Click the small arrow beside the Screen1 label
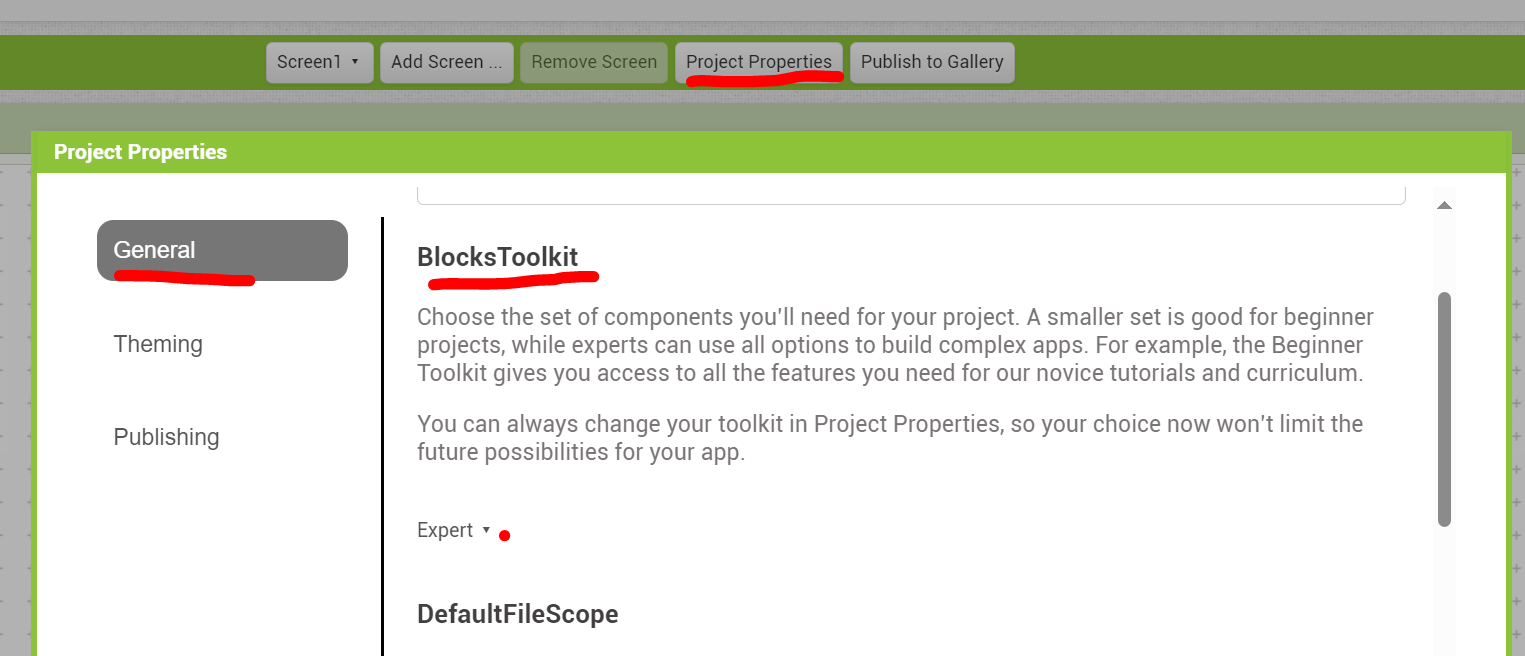Screen dimensions: 1525x656 [x=355, y=62]
